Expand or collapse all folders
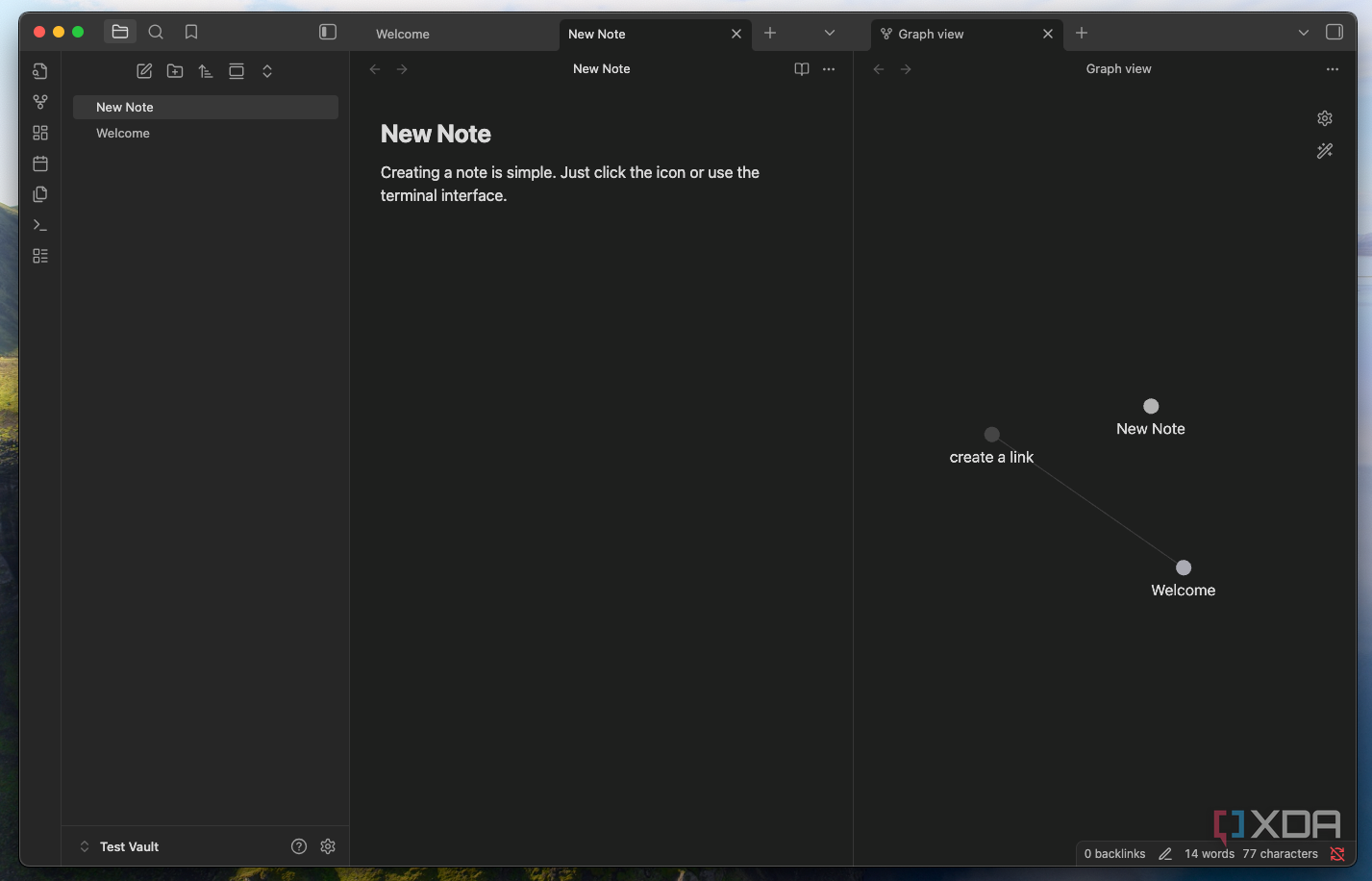The image size is (1372, 881). point(267,71)
